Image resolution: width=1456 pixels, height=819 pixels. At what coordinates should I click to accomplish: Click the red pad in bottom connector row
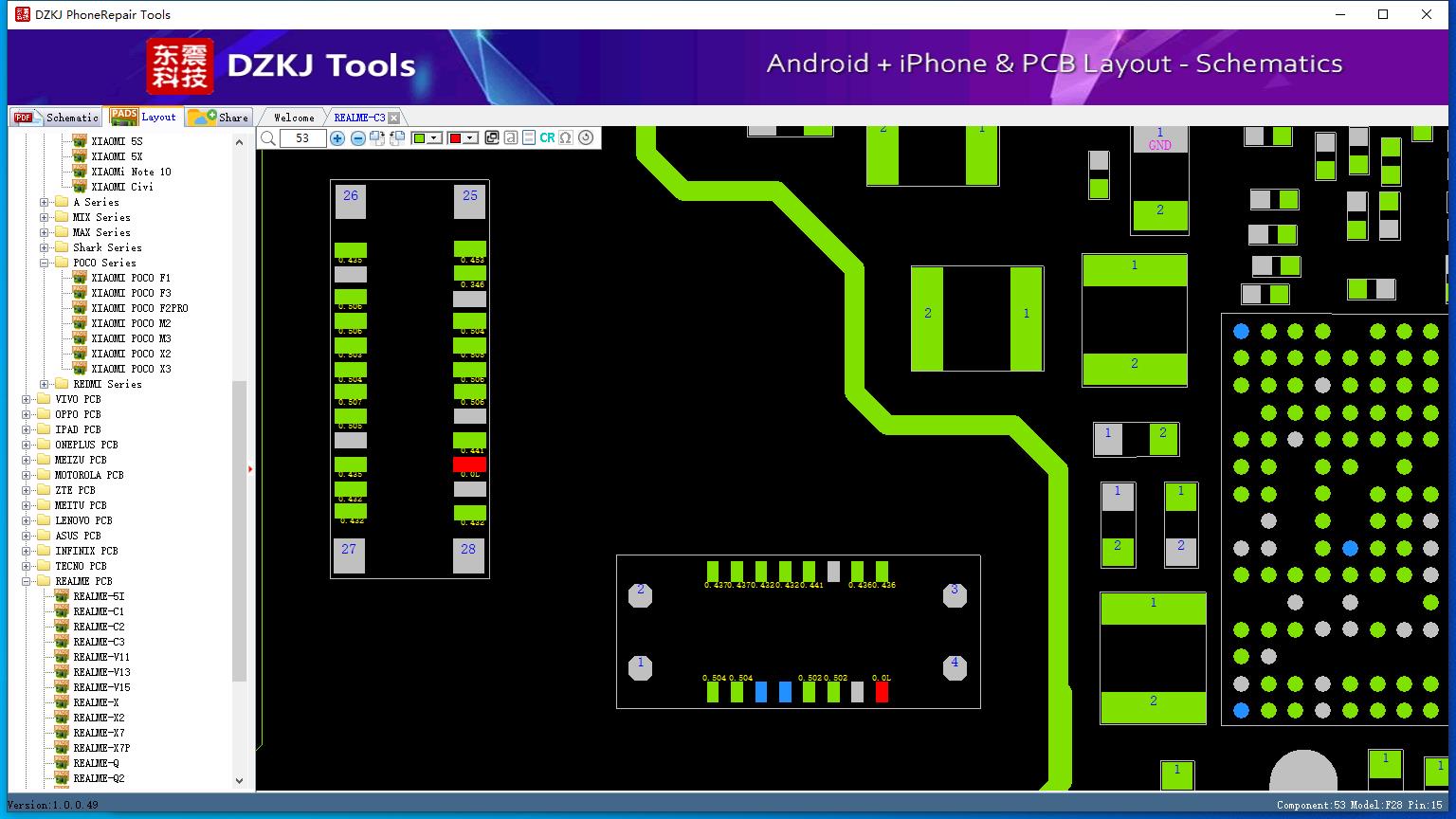pos(882,692)
